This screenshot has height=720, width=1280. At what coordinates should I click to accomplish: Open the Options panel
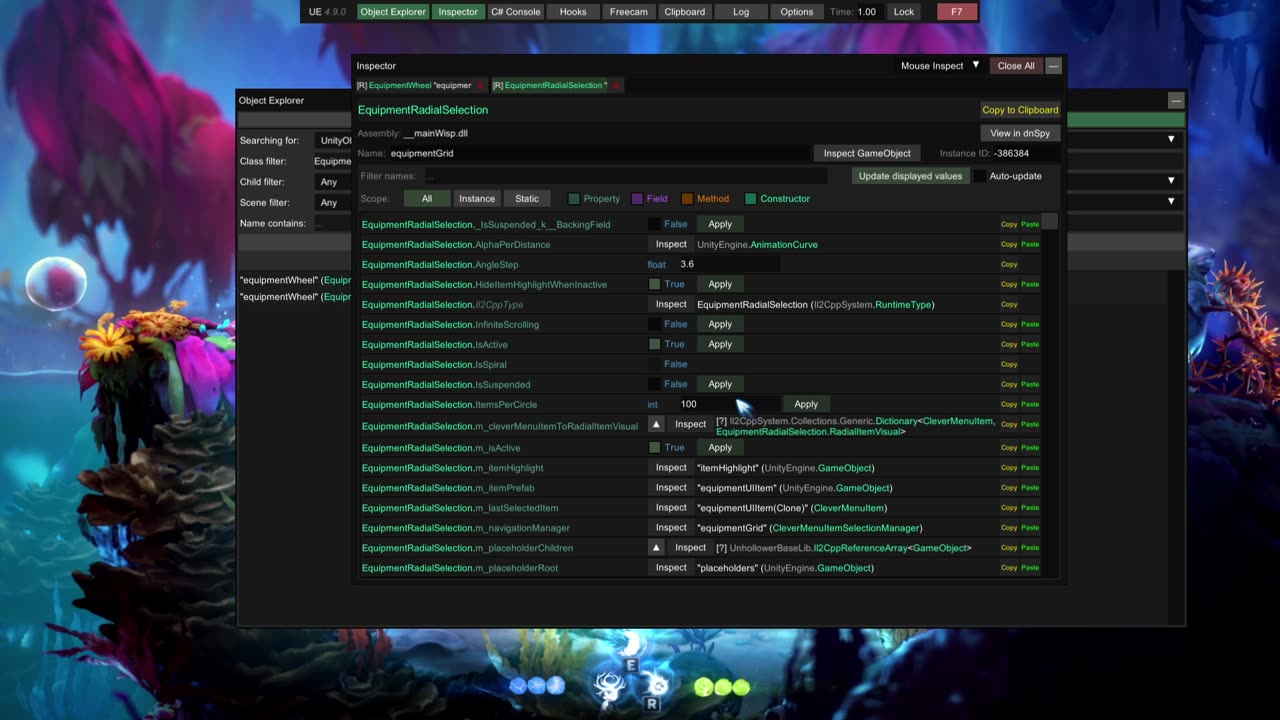click(797, 12)
